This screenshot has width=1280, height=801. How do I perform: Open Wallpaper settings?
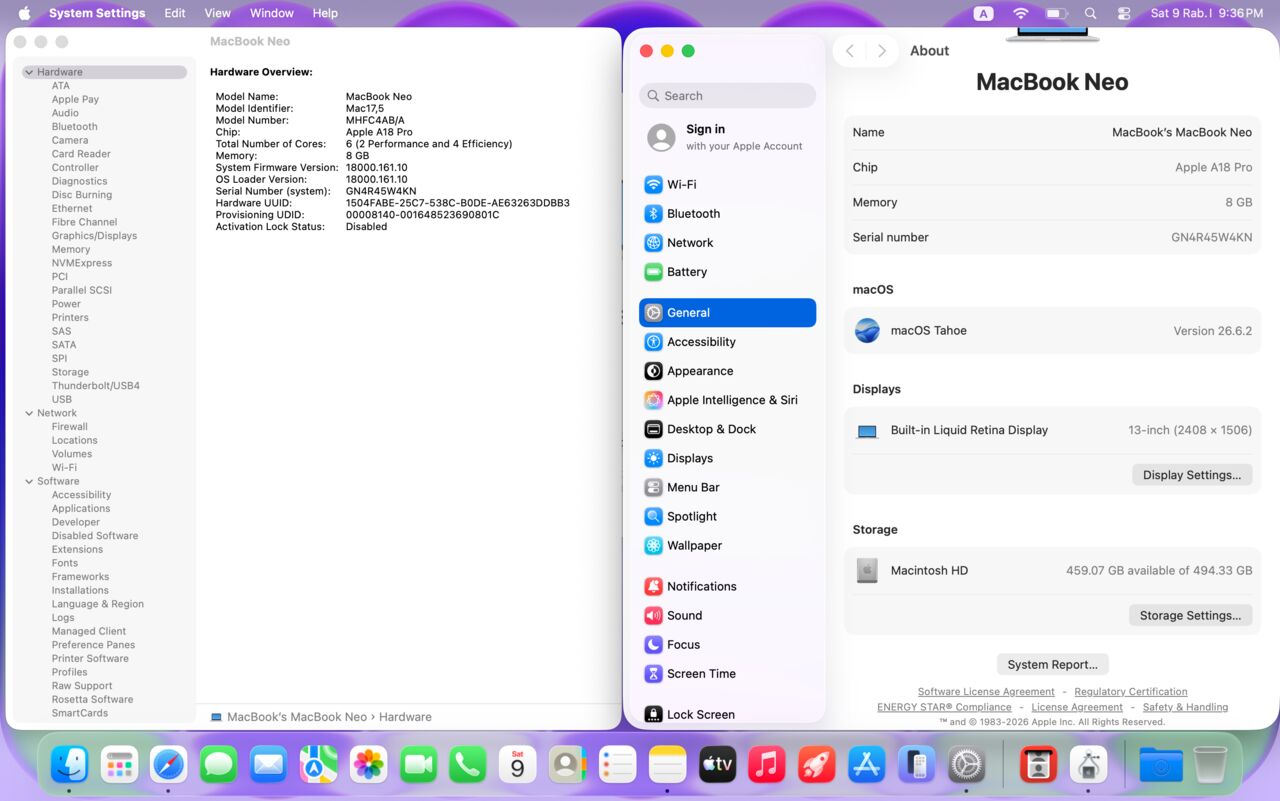tap(727, 544)
